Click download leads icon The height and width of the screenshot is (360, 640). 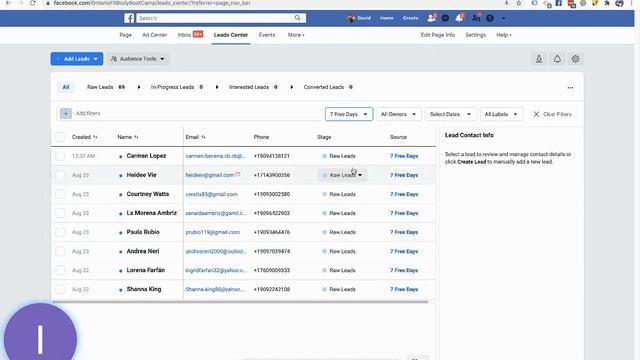539,59
